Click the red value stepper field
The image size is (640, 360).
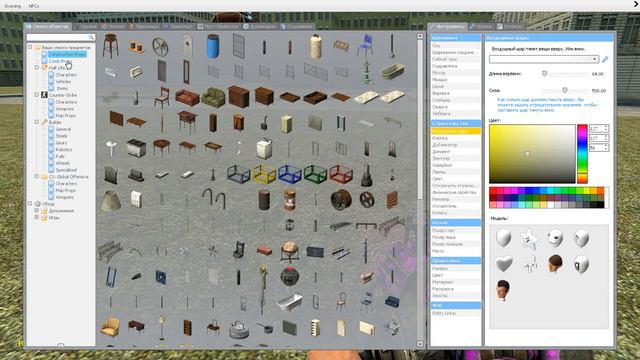tap(599, 128)
